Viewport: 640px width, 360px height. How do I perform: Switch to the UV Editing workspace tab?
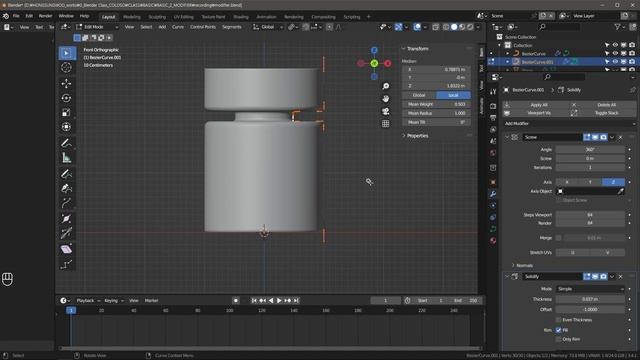coord(183,17)
